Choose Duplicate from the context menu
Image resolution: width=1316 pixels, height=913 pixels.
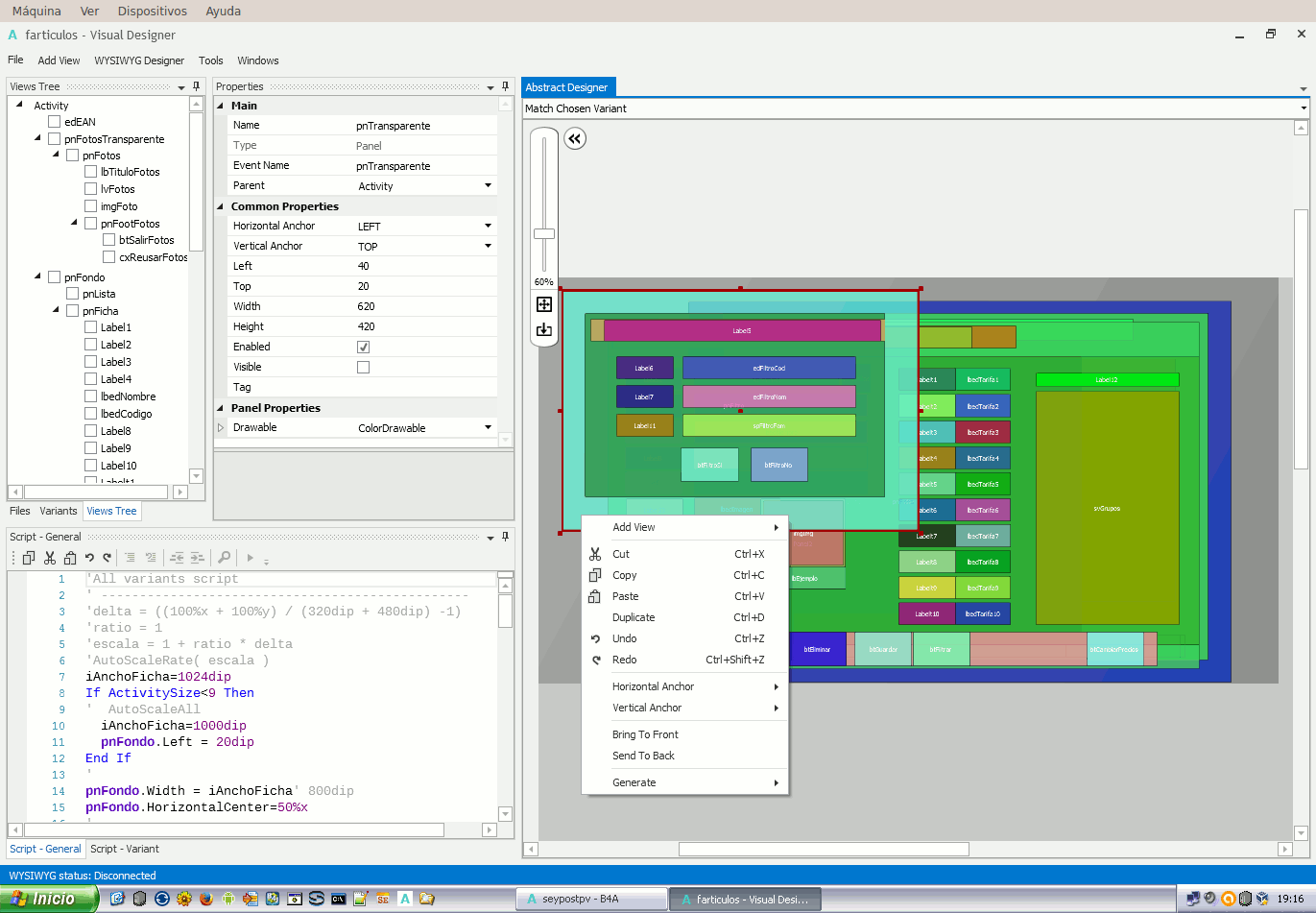click(x=634, y=618)
